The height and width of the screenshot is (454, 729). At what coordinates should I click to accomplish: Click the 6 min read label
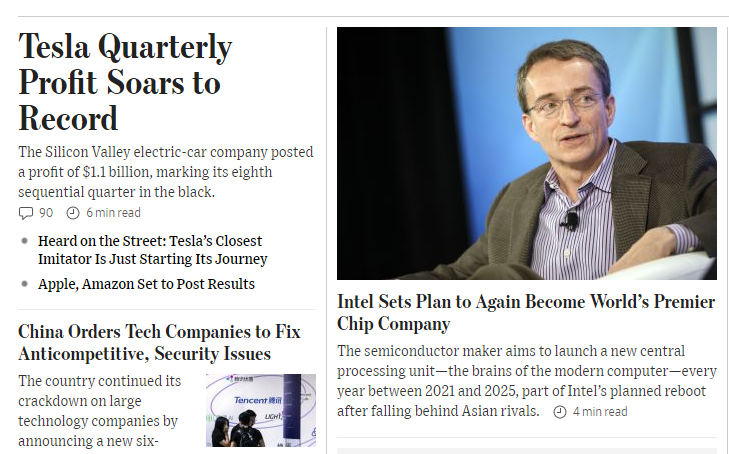click(x=113, y=213)
